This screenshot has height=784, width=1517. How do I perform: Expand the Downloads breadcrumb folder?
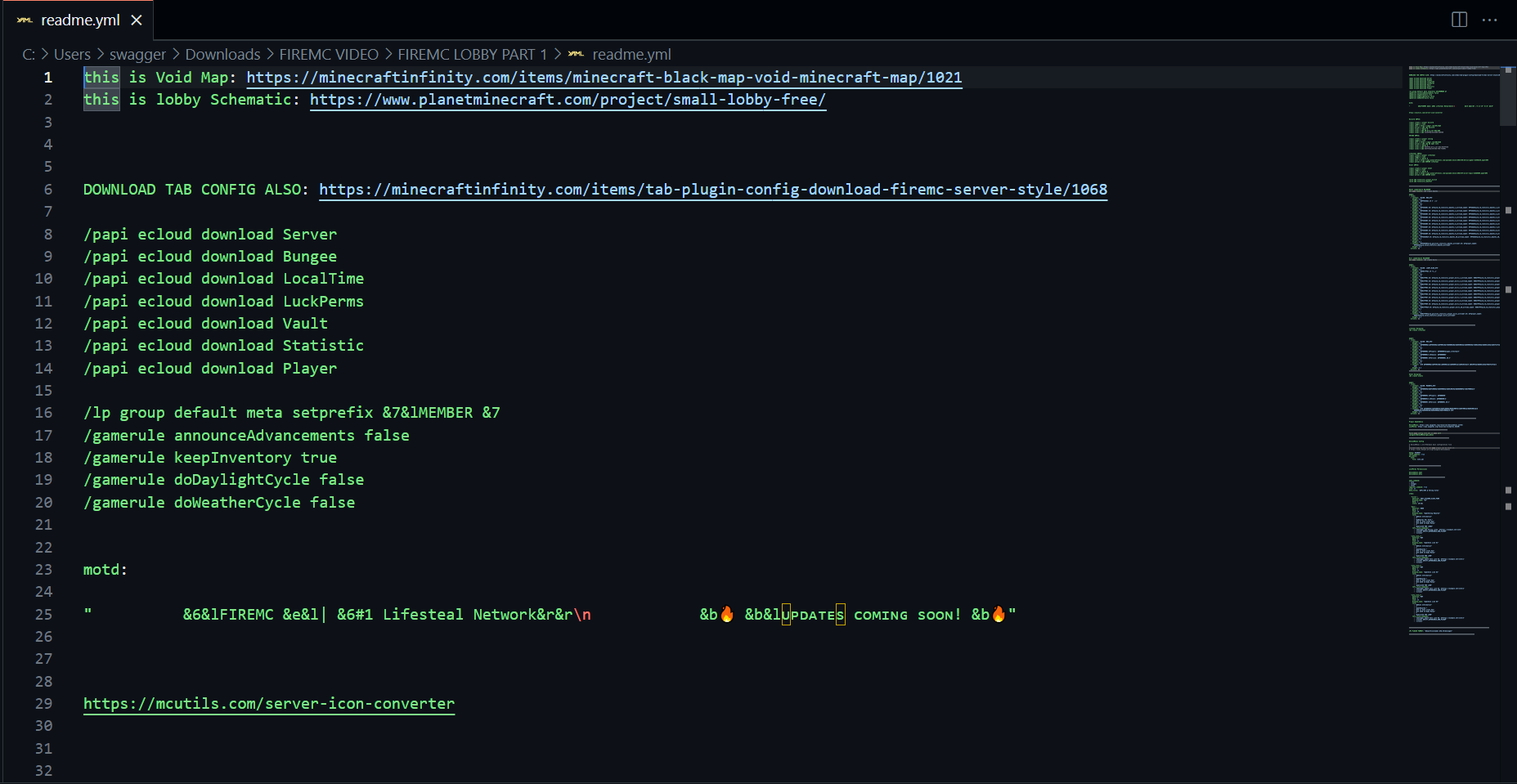pyautogui.click(x=222, y=54)
